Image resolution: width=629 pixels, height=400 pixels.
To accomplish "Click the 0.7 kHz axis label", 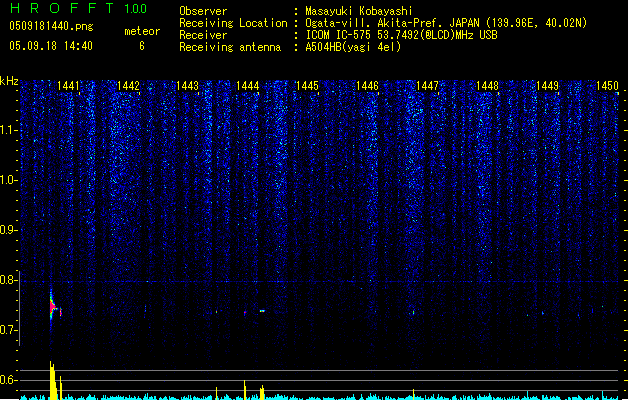I will [9, 330].
